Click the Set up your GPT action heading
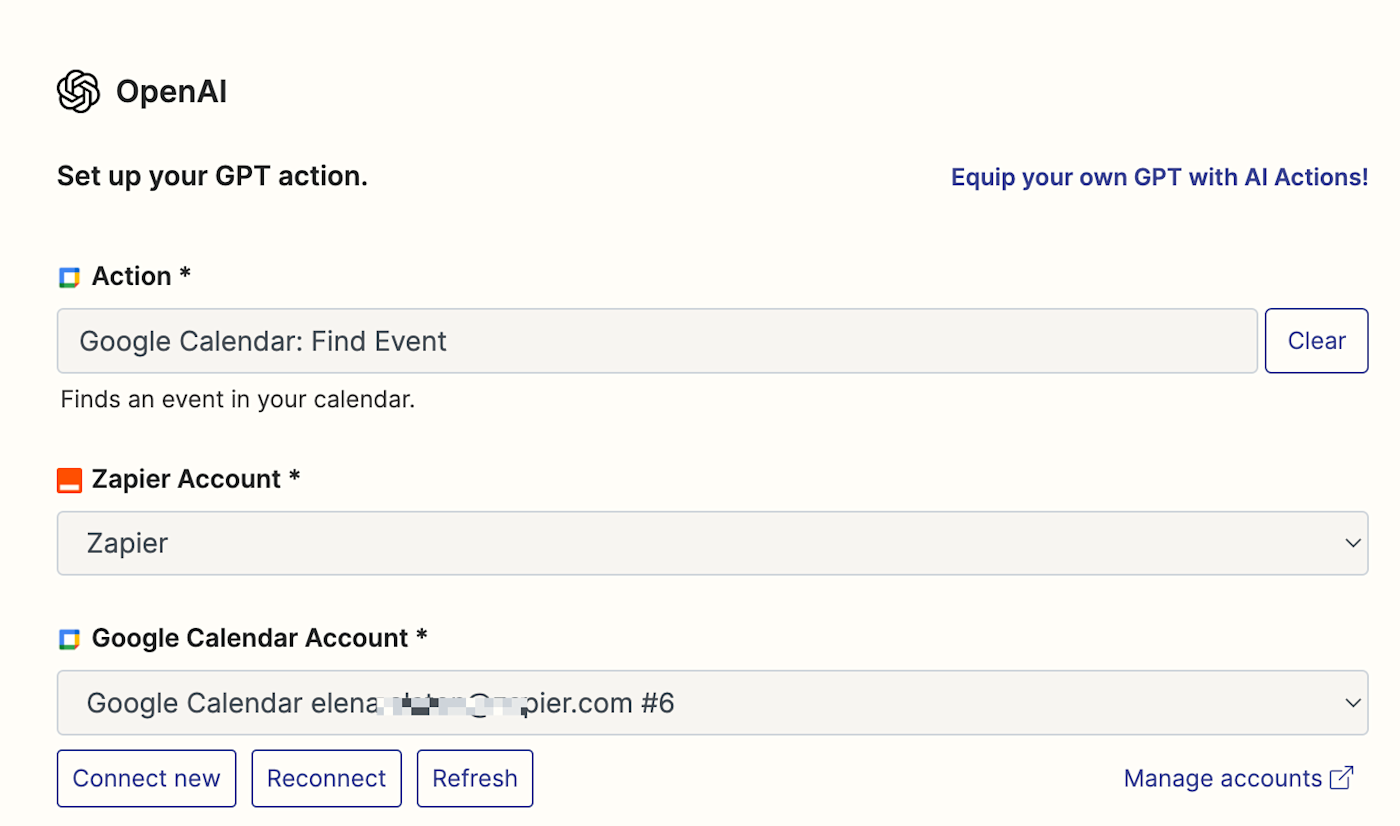Image resolution: width=1400 pixels, height=826 pixels. coord(212,177)
